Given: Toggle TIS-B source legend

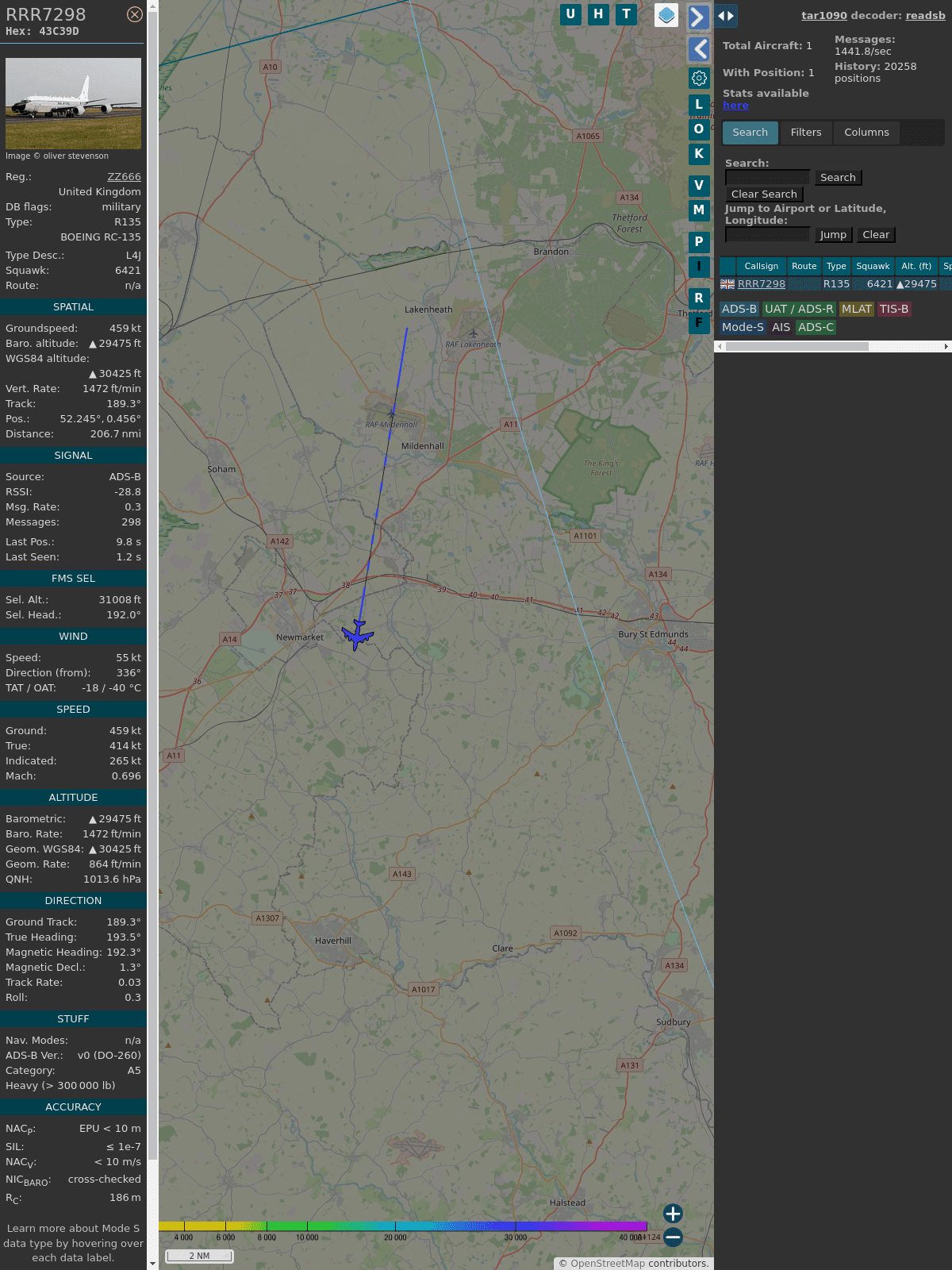Looking at the screenshot, I should tap(894, 309).
